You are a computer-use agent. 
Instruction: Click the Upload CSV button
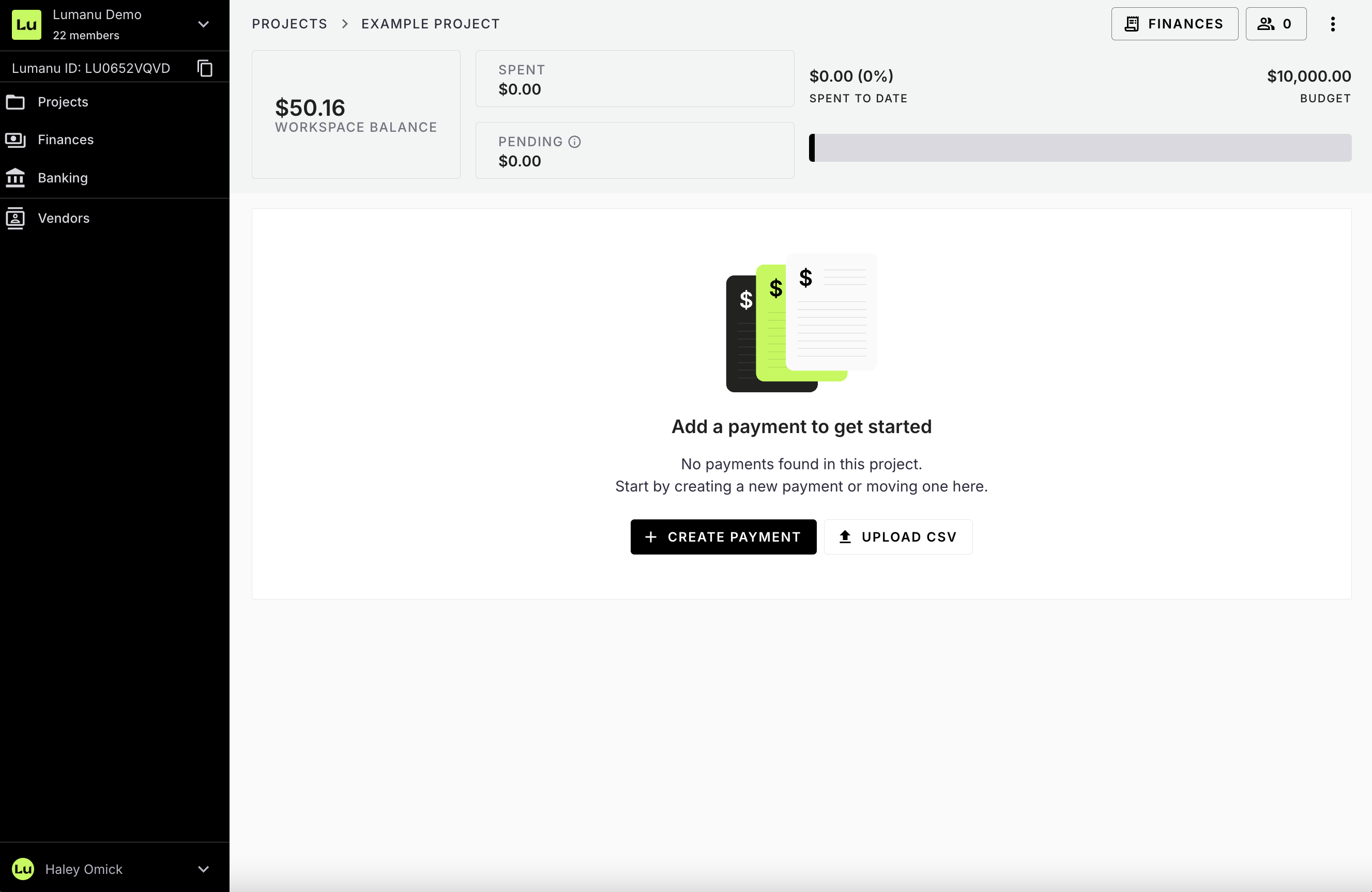tap(897, 536)
